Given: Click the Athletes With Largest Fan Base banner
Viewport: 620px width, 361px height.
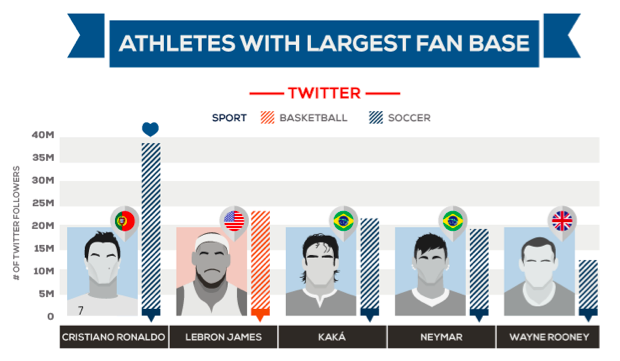Looking at the screenshot, I should 324,43.
